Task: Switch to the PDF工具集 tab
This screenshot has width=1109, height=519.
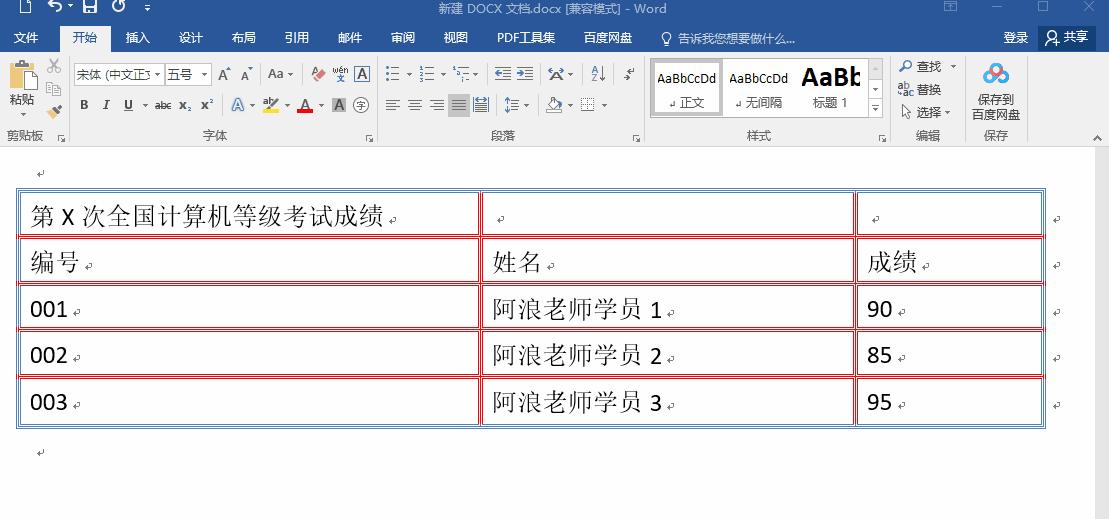Action: coord(526,37)
